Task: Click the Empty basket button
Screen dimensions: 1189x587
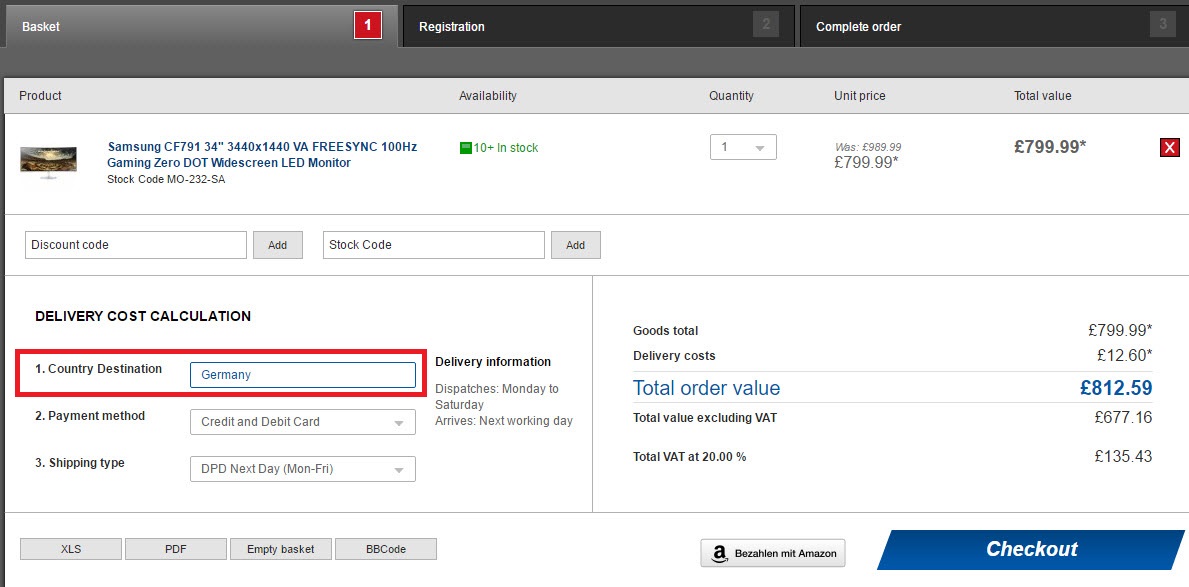Action: coord(281,549)
